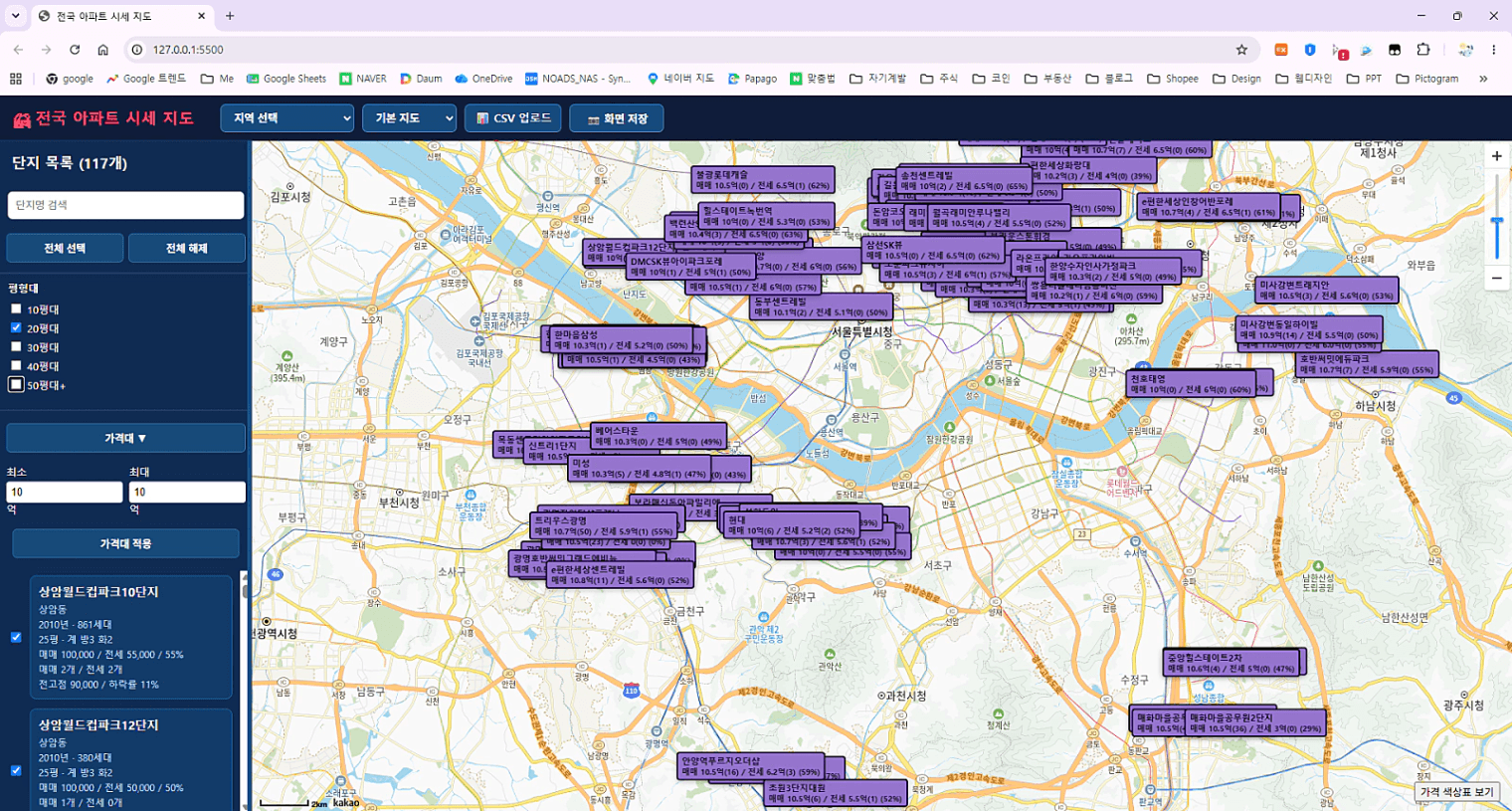Open the Google 트렌드 bookmark
The height and width of the screenshot is (811, 1512).
pyautogui.click(x=145, y=79)
